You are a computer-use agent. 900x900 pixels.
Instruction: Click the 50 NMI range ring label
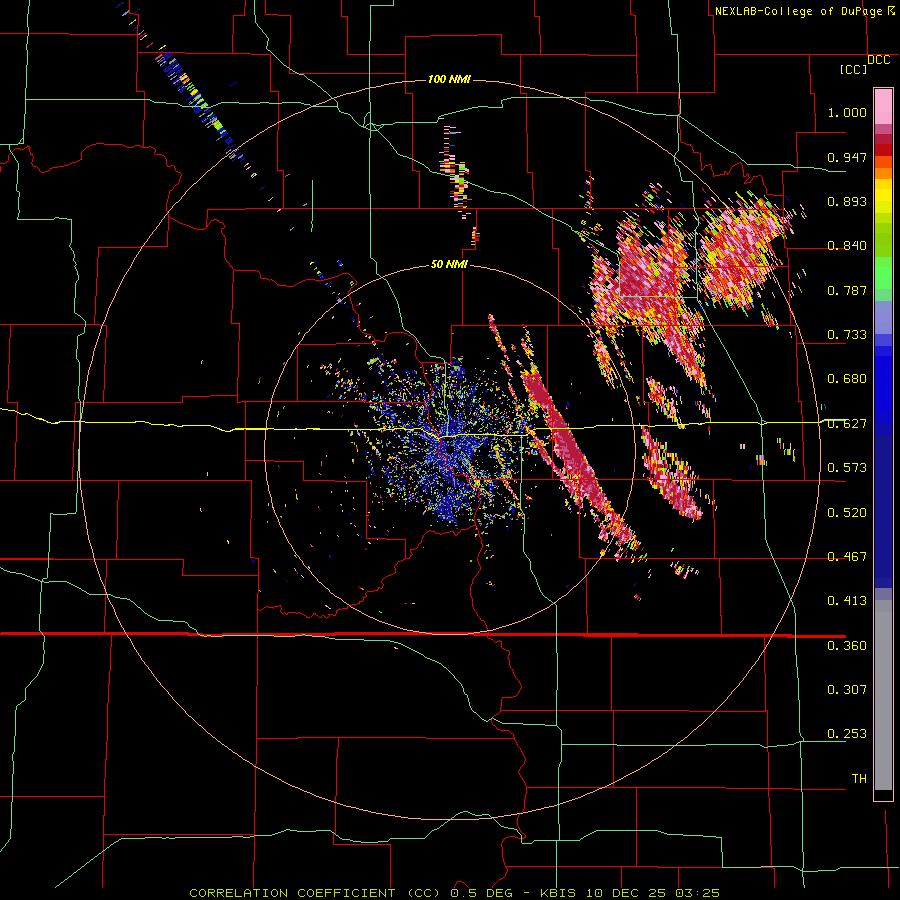click(449, 264)
